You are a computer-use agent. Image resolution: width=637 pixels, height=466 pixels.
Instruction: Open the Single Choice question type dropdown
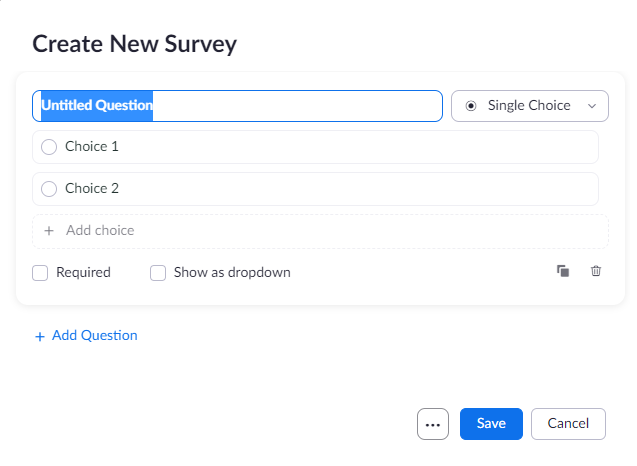pos(529,106)
